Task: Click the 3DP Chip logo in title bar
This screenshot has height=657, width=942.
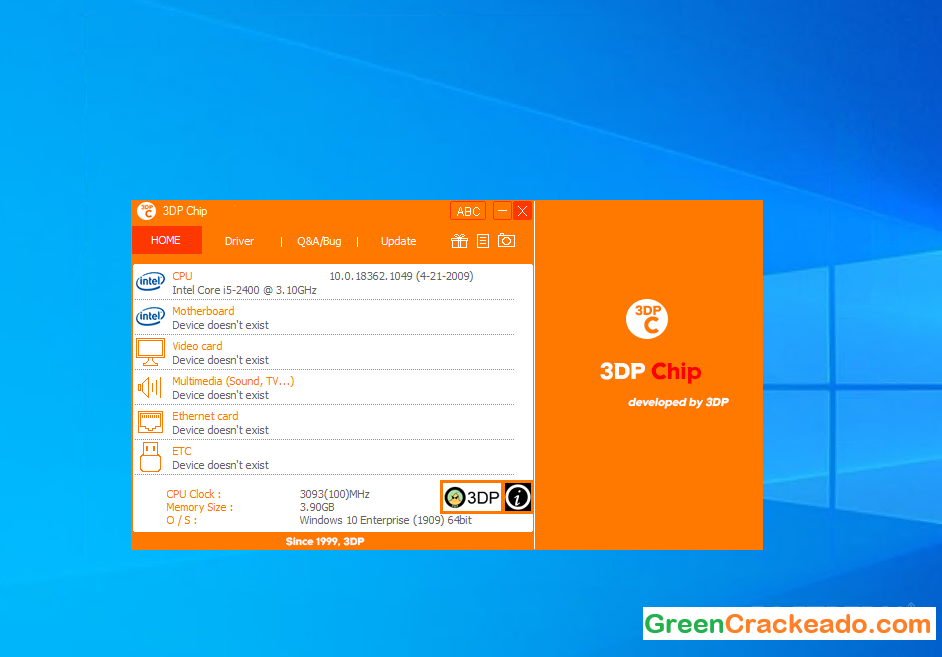Action: 146,211
